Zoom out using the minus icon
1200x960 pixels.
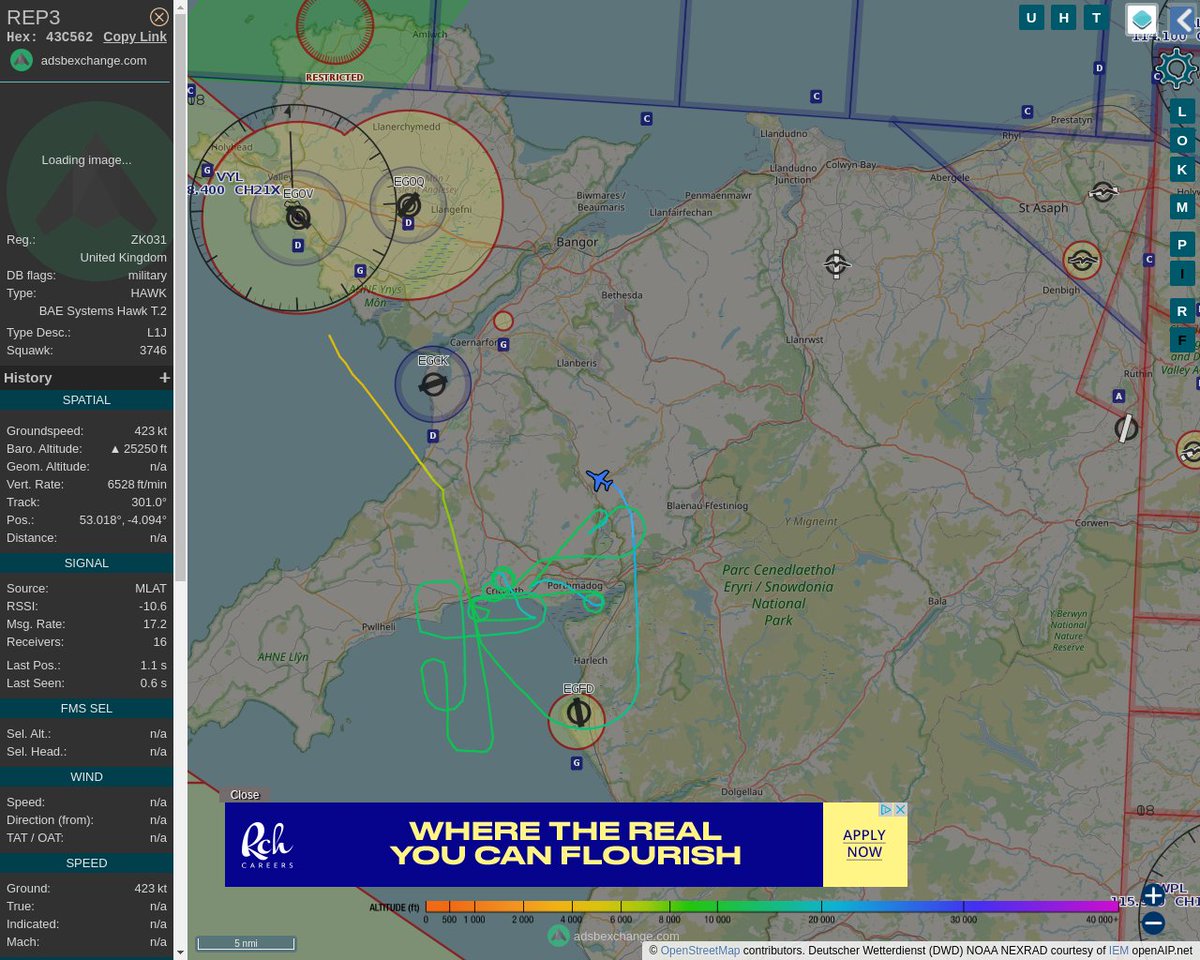coord(1152,923)
